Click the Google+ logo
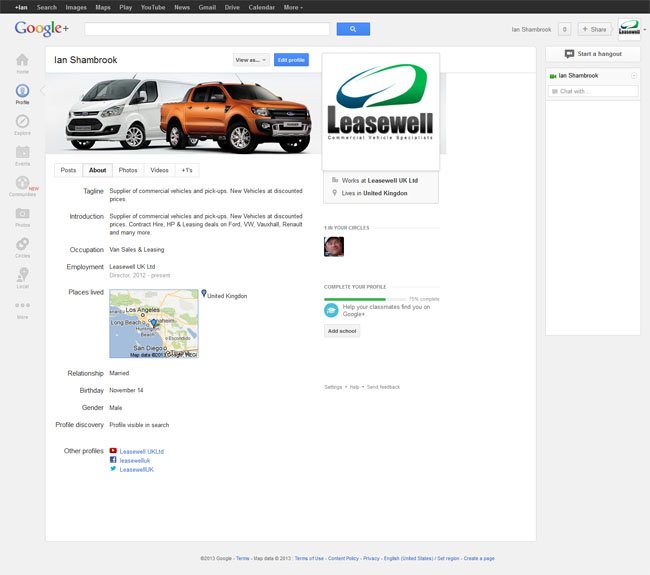This screenshot has height=575, width=650. (42, 29)
